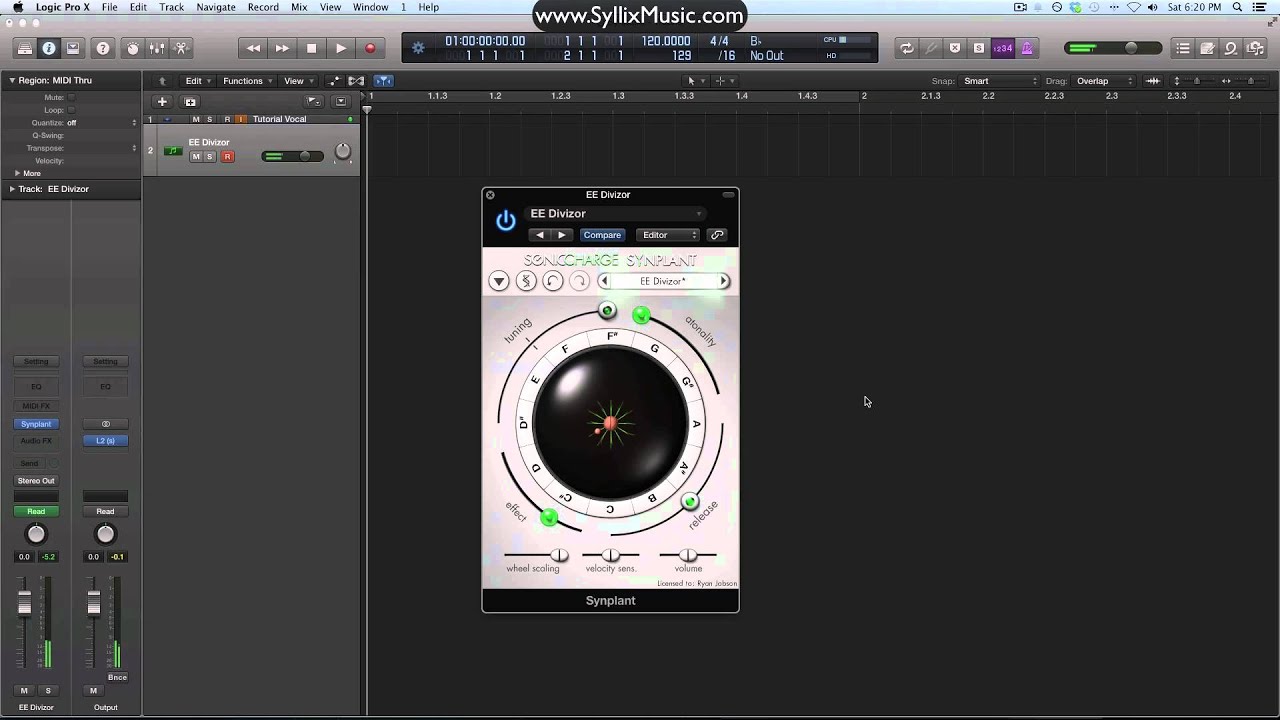Toggle the Synplant plugin power bypass button

coord(506,220)
